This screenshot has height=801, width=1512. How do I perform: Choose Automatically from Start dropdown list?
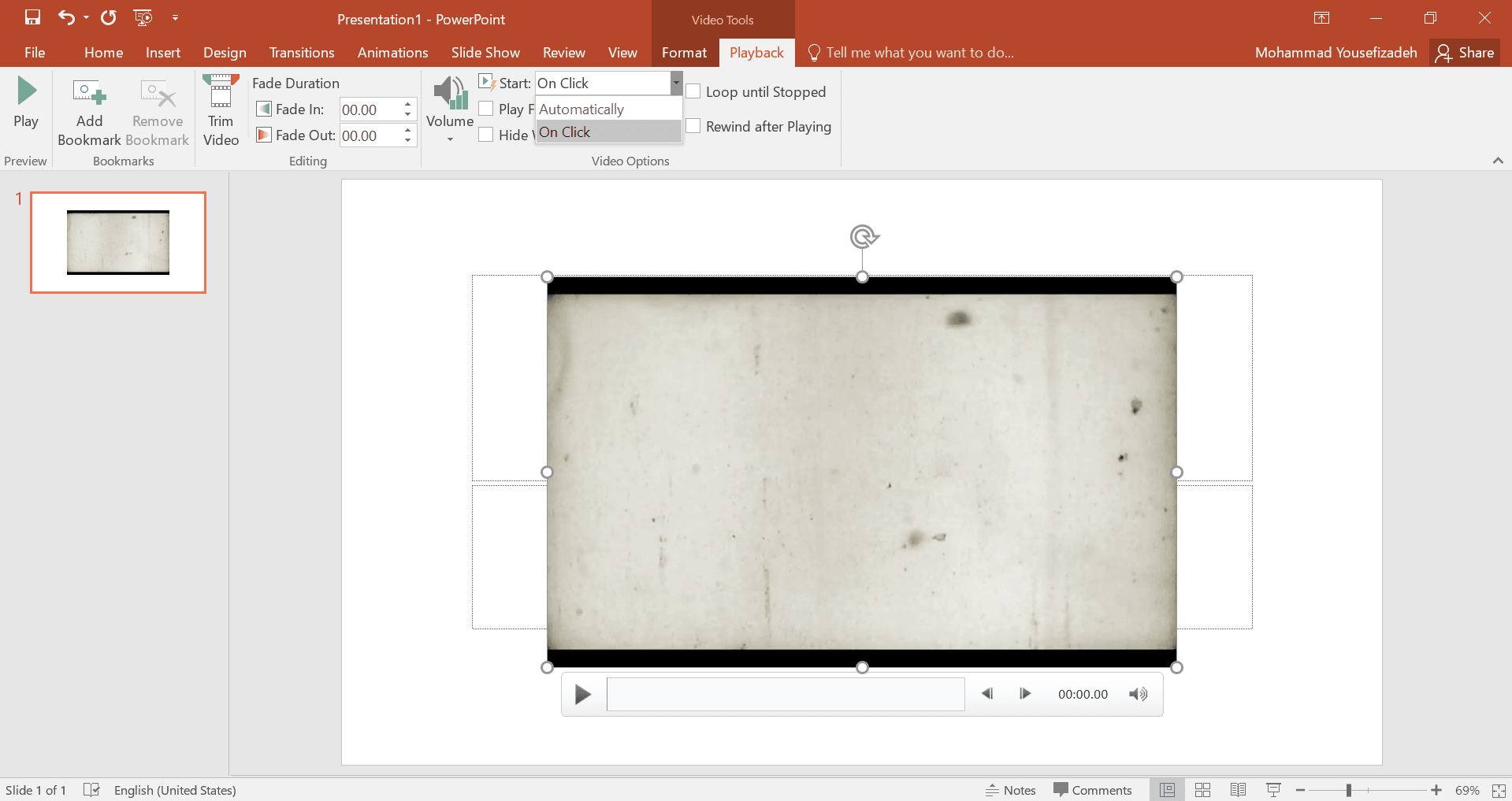tap(581, 109)
